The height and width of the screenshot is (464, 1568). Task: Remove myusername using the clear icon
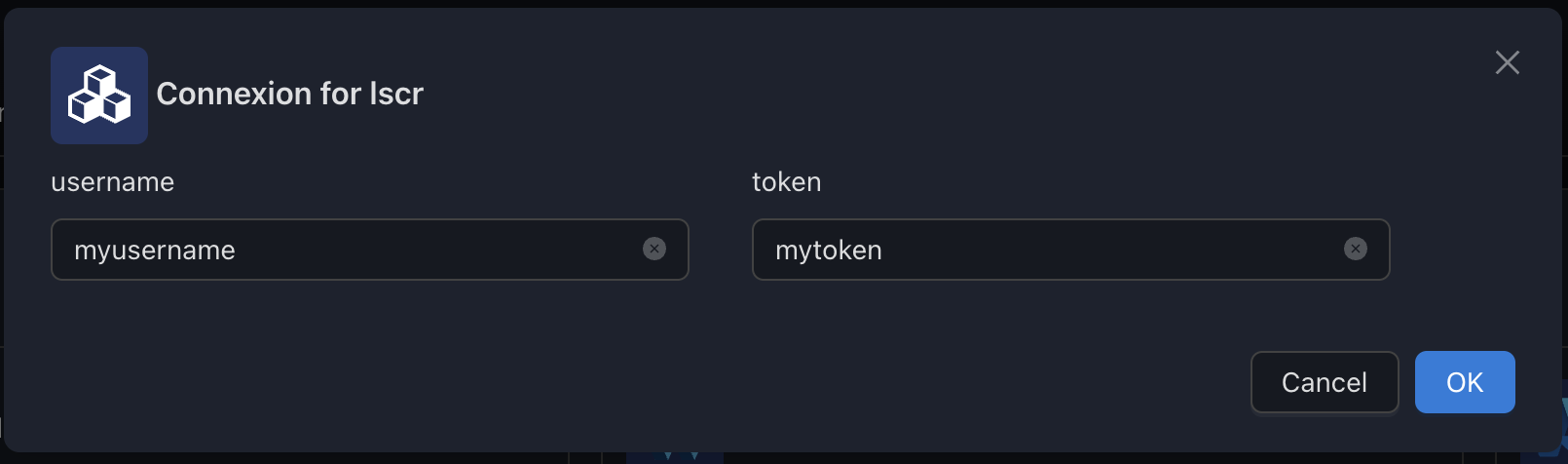[654, 250]
